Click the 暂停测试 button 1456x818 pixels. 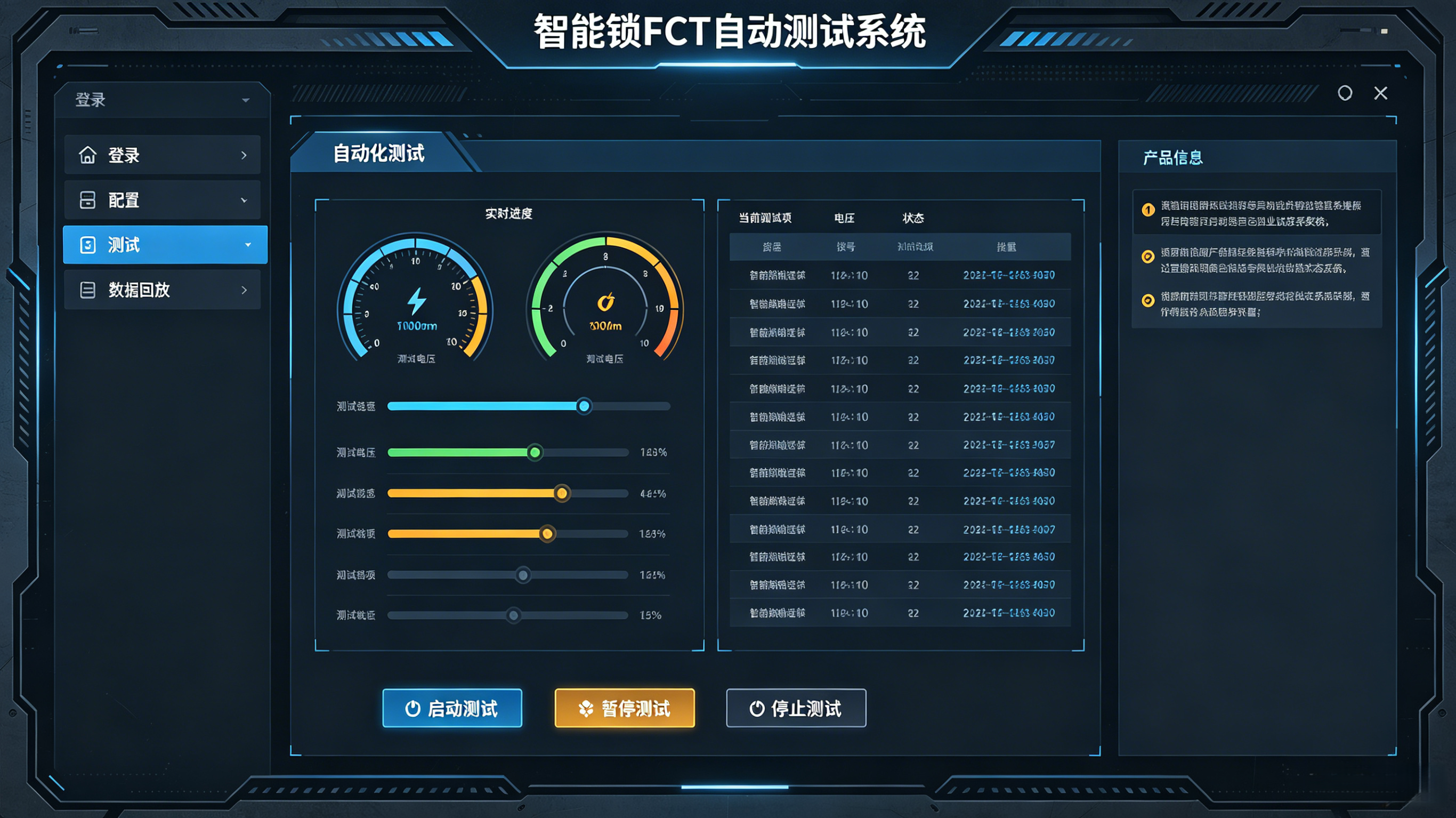point(625,708)
